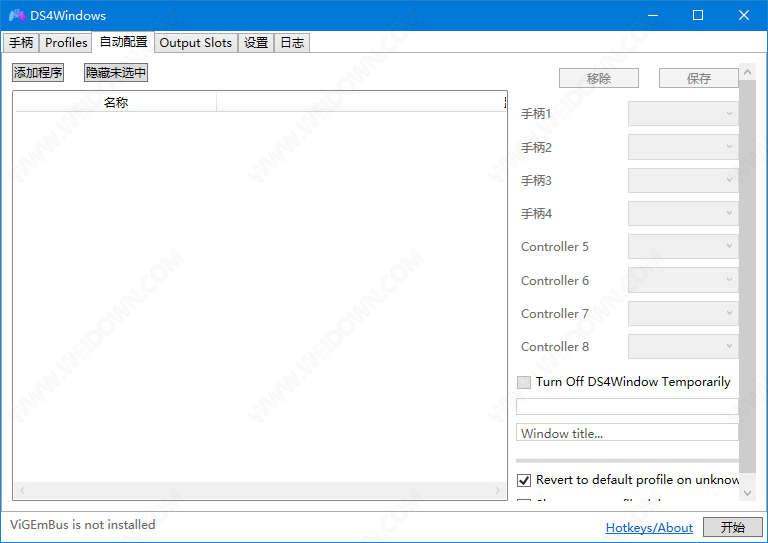Click the 开始 button

click(x=733, y=527)
